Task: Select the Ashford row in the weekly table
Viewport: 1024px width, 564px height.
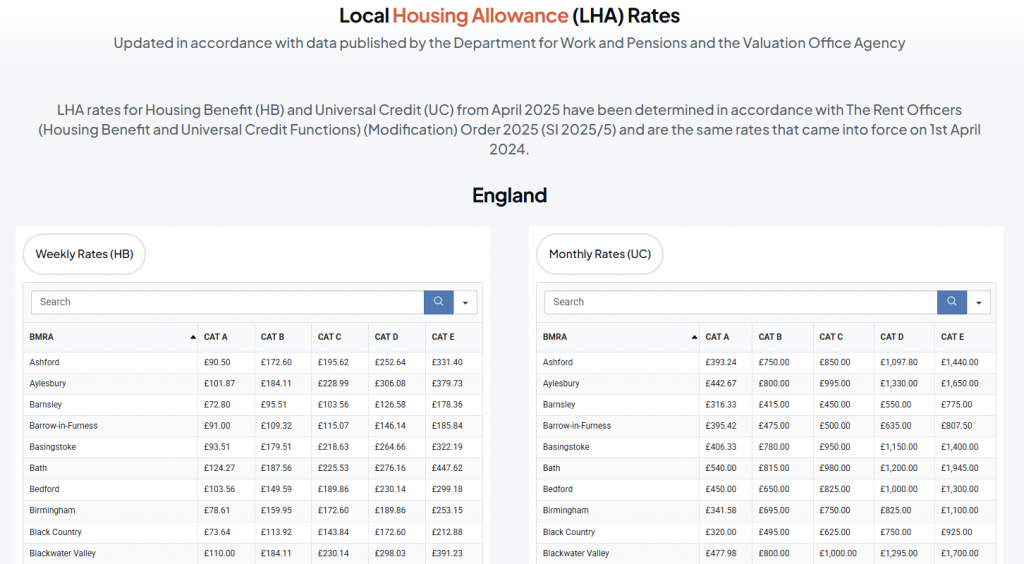Action: tap(45, 362)
